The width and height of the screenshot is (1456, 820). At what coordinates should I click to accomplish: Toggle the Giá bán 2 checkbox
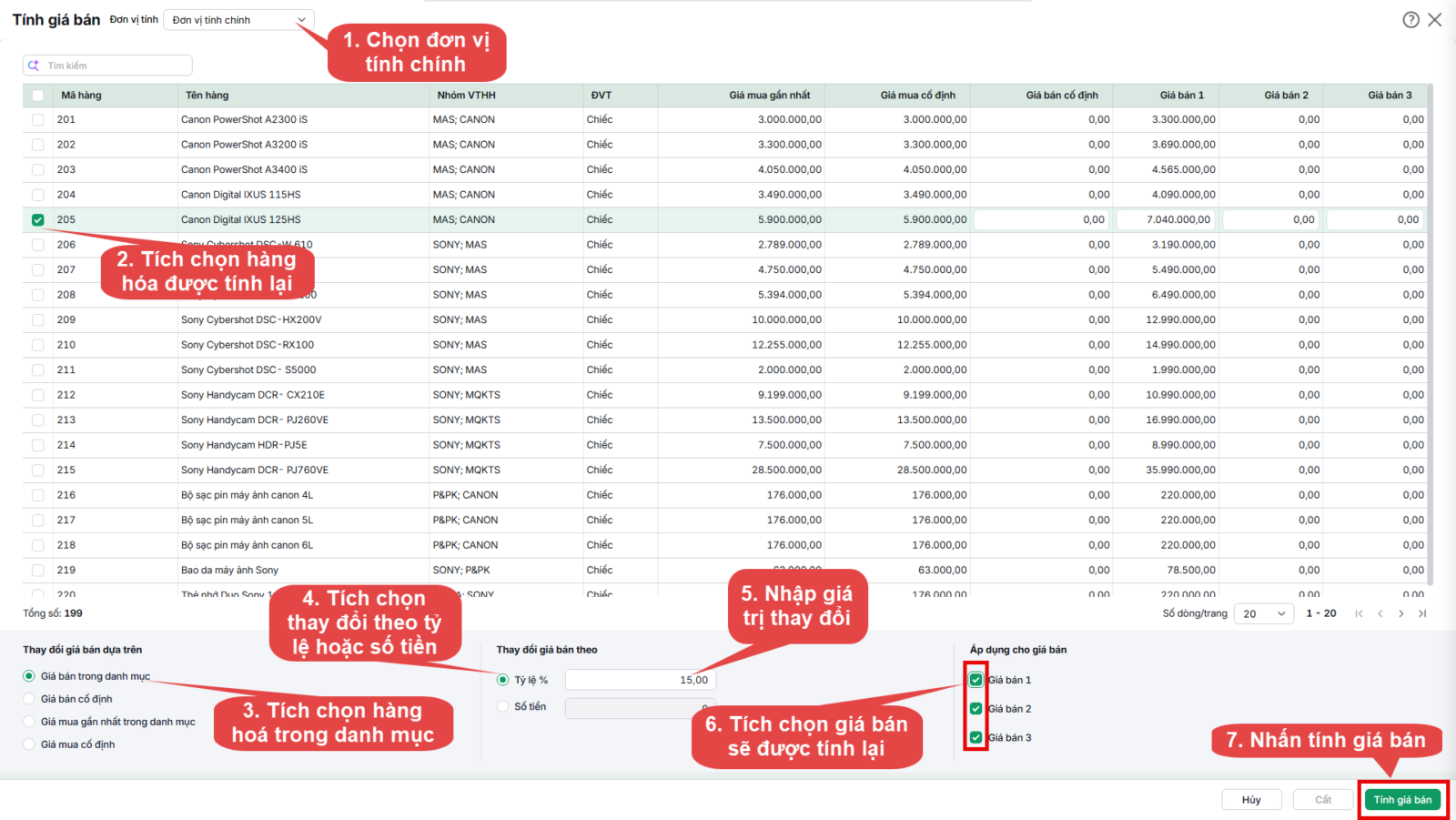[x=976, y=709]
